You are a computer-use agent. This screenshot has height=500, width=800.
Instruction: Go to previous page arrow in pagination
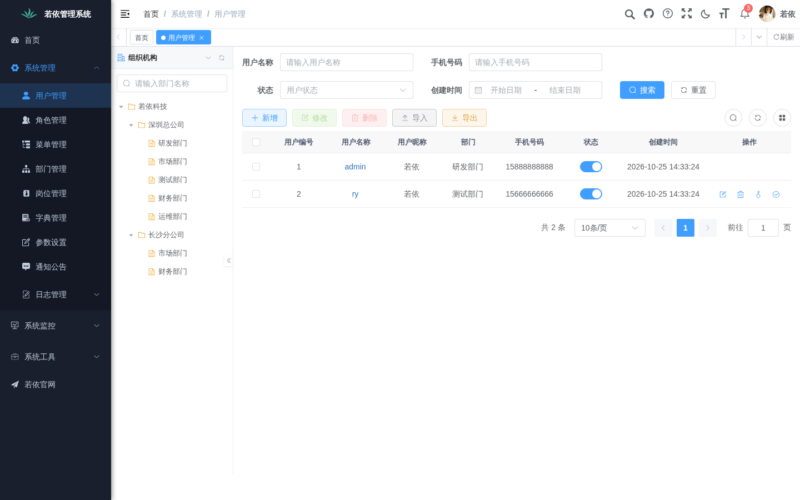[x=663, y=228]
